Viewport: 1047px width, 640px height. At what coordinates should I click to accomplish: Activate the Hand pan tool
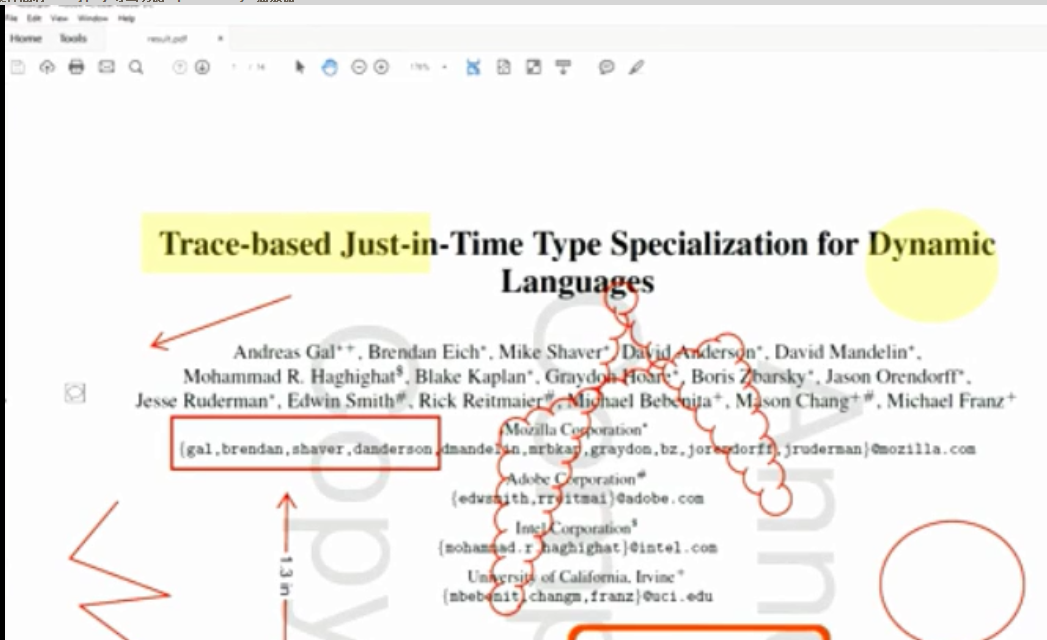(x=328, y=67)
